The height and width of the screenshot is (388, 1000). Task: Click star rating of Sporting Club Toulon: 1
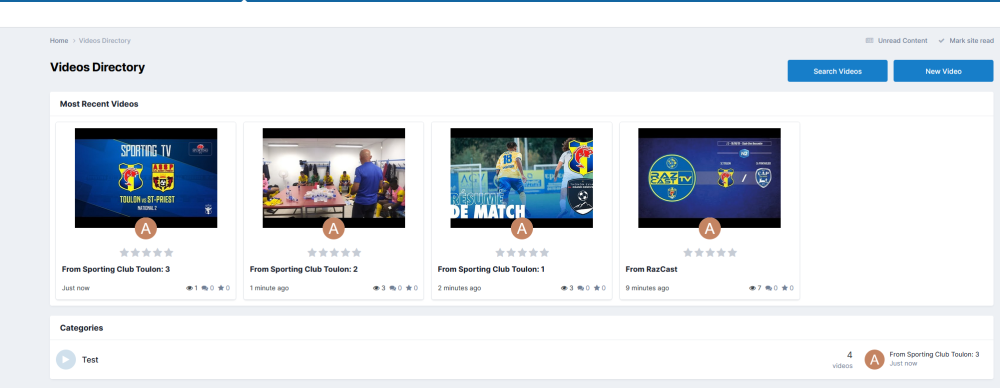tap(522, 253)
